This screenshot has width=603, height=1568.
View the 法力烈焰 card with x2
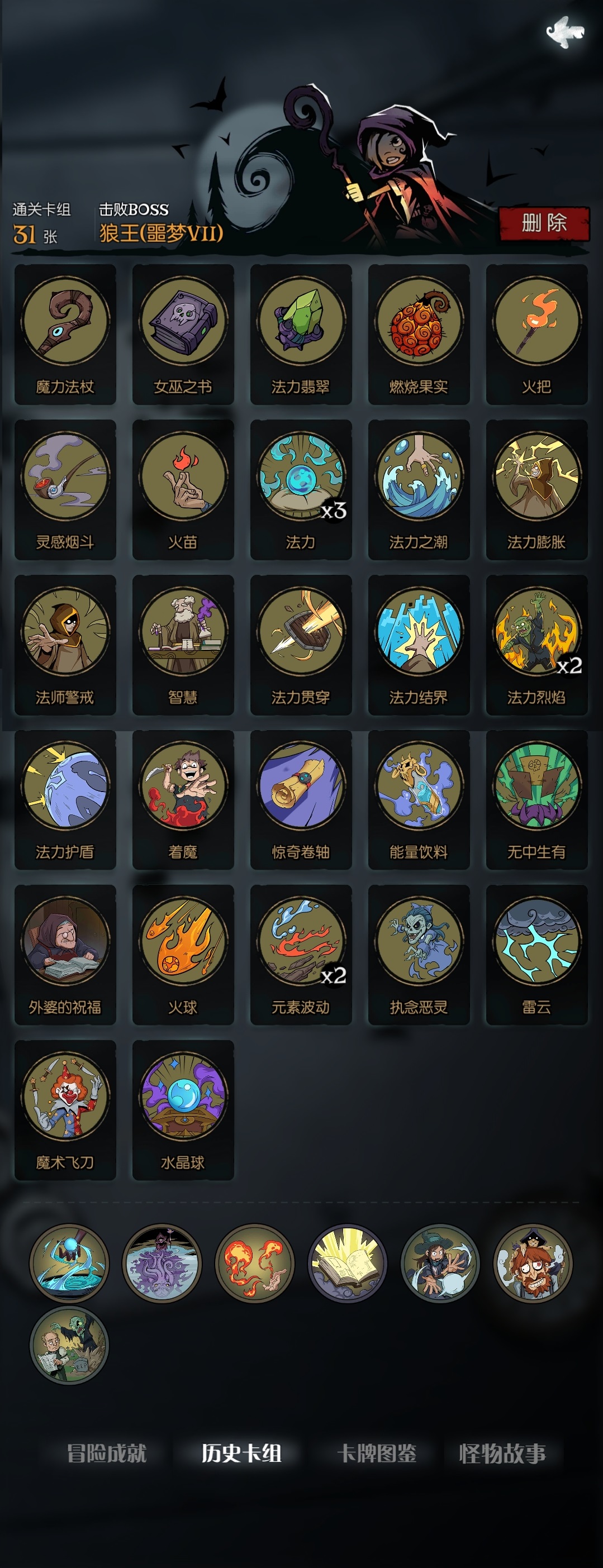(x=536, y=645)
